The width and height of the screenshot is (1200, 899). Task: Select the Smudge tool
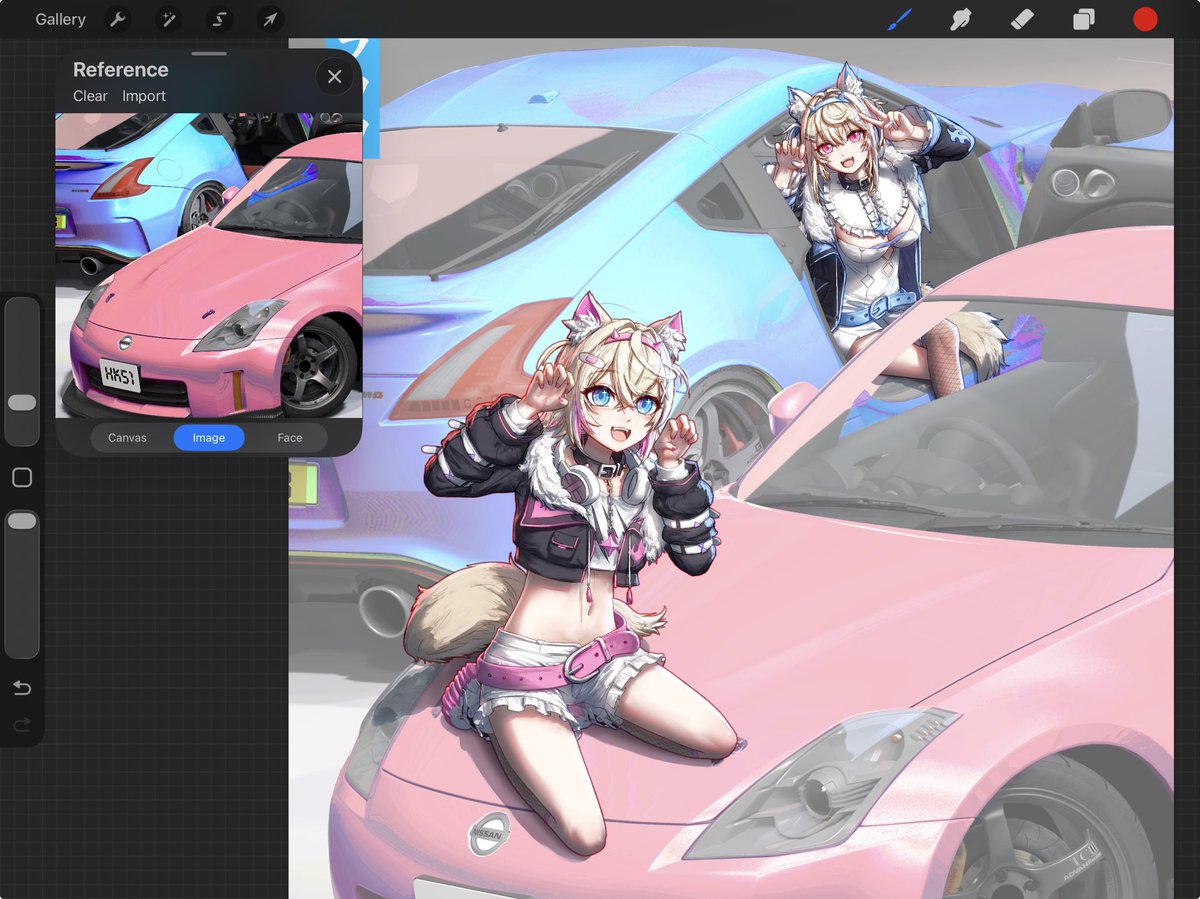[961, 19]
